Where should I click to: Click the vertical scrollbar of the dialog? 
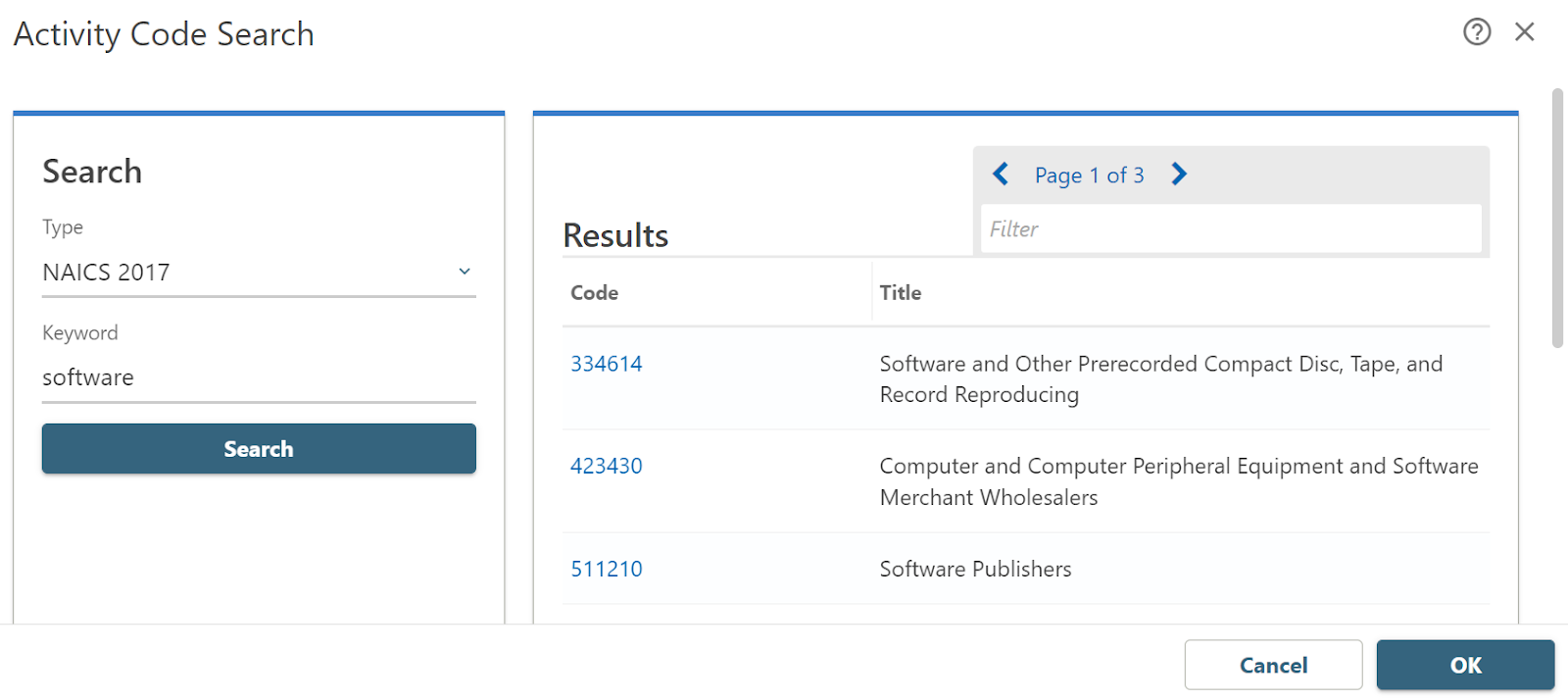[1557, 218]
